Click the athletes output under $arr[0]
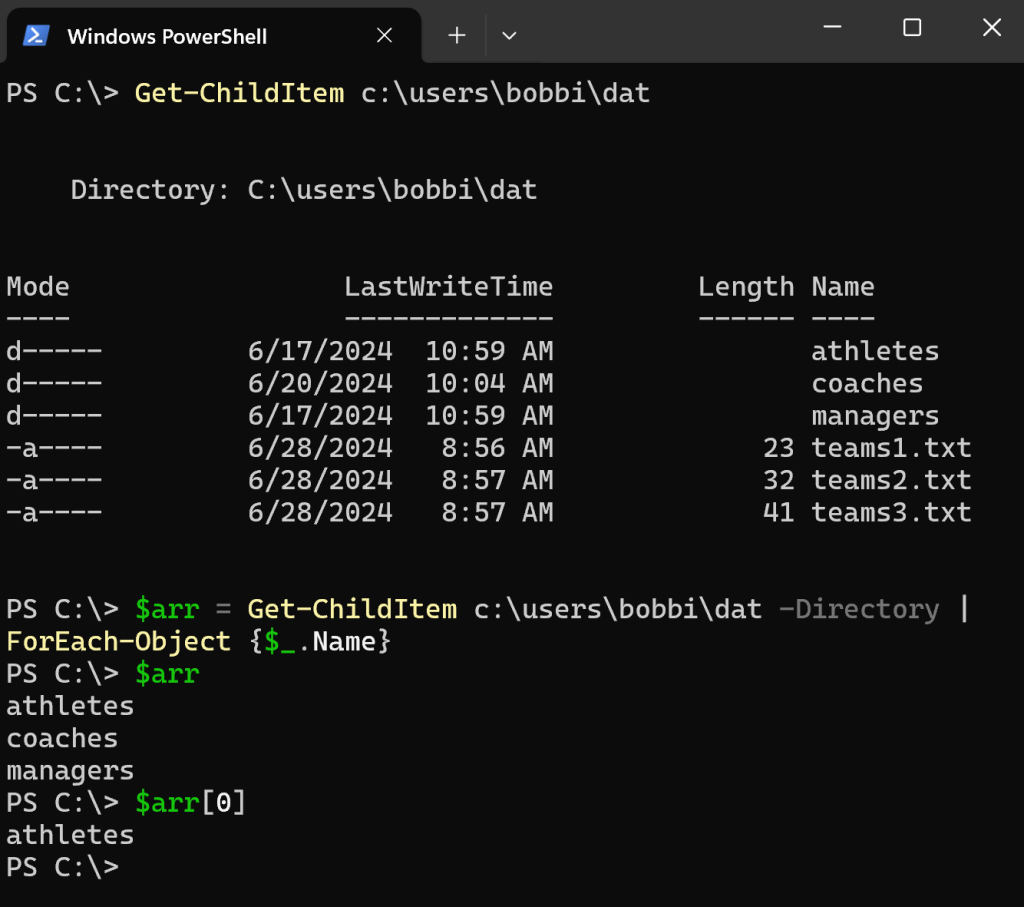The height and width of the screenshot is (907, 1024). [69, 834]
